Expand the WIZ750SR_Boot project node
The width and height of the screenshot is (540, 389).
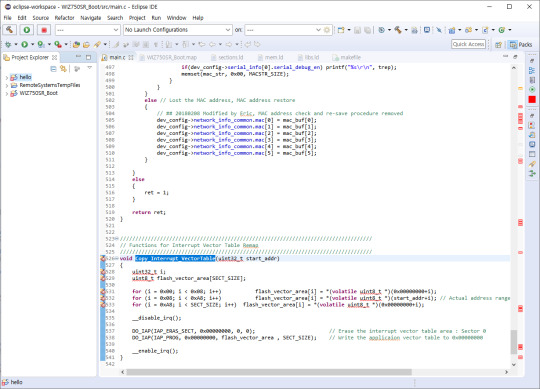click(x=7, y=93)
